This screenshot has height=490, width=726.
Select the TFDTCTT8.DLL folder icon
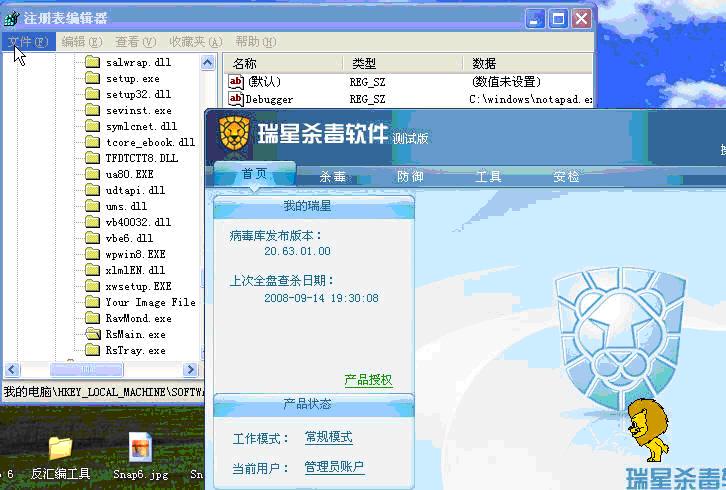coord(93,158)
